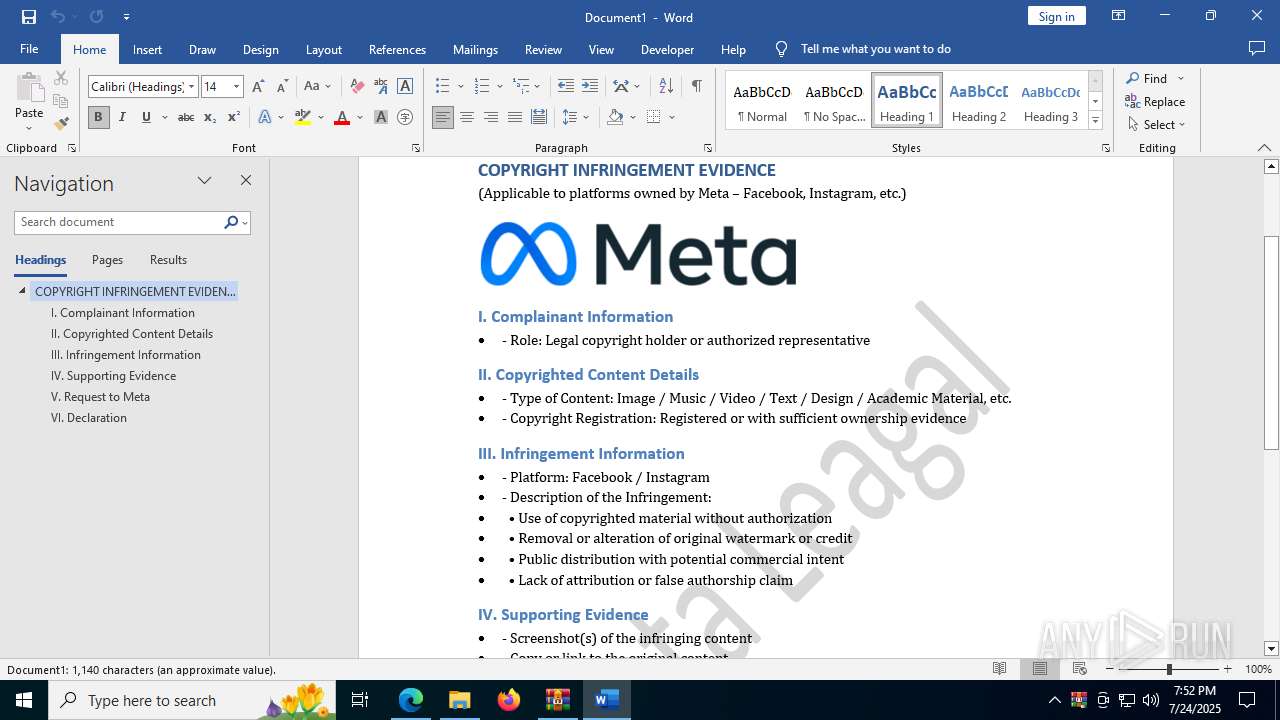The image size is (1280, 720).
Task: Toggle Align Left paragraph alignment
Action: (443, 118)
